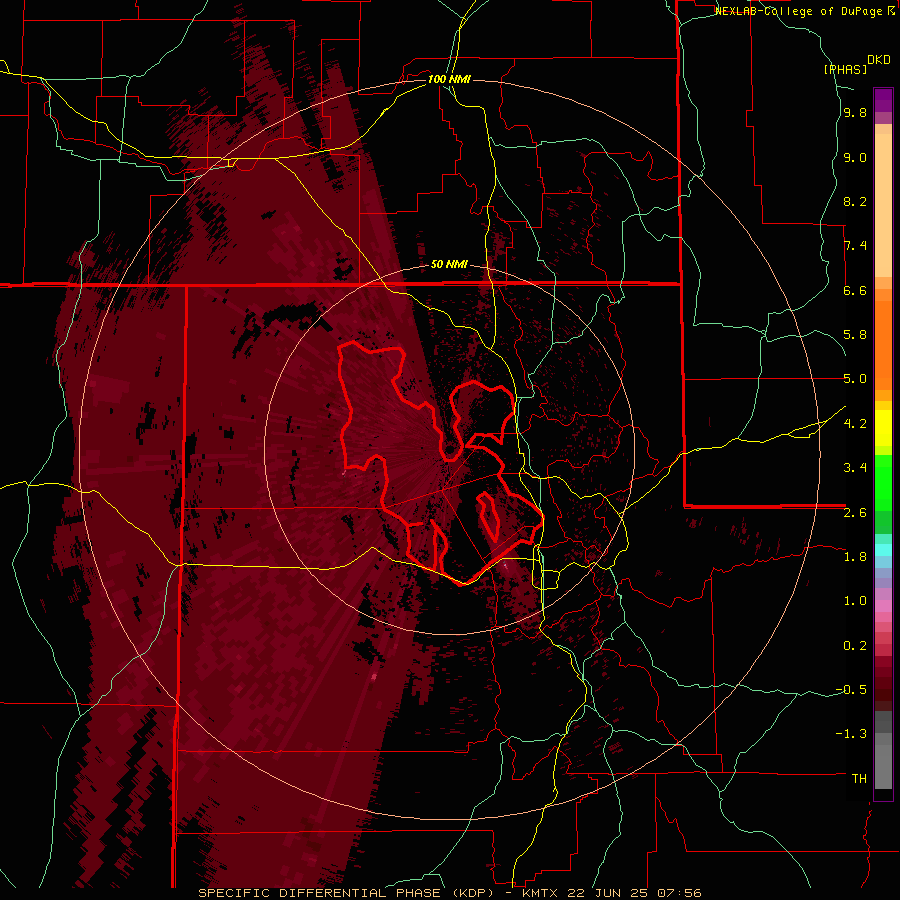Click the yellow segment of the color bar
Image resolution: width=900 pixels, height=900 pixels.
883,428
